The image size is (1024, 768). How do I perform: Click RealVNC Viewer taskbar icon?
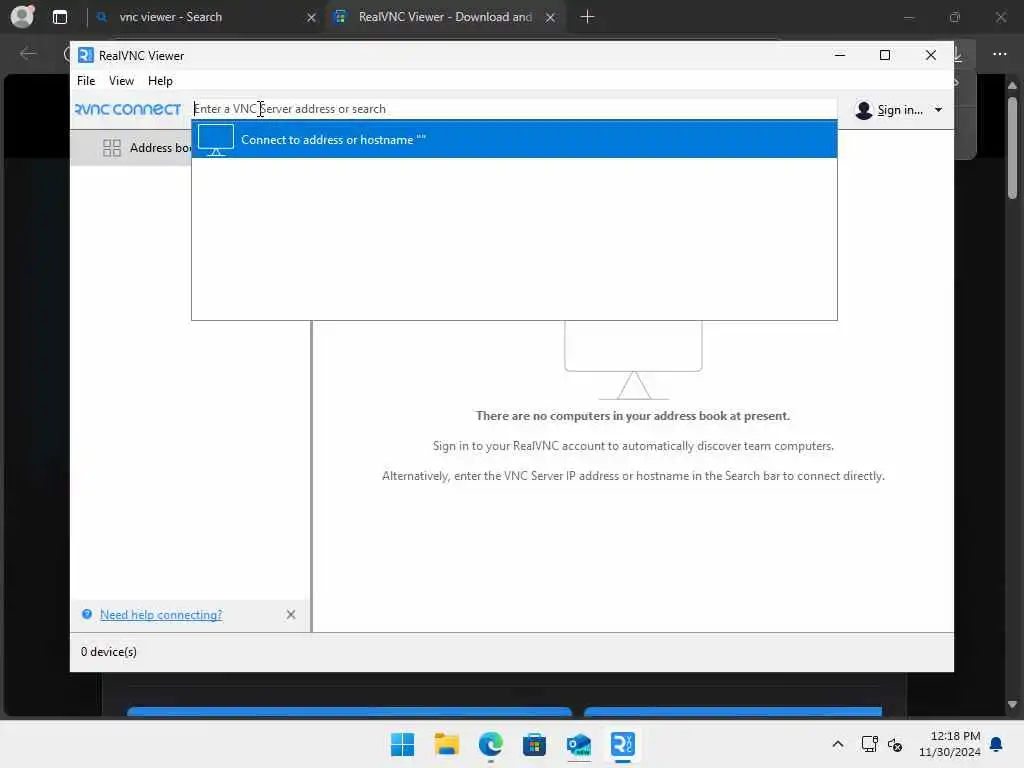(x=622, y=744)
